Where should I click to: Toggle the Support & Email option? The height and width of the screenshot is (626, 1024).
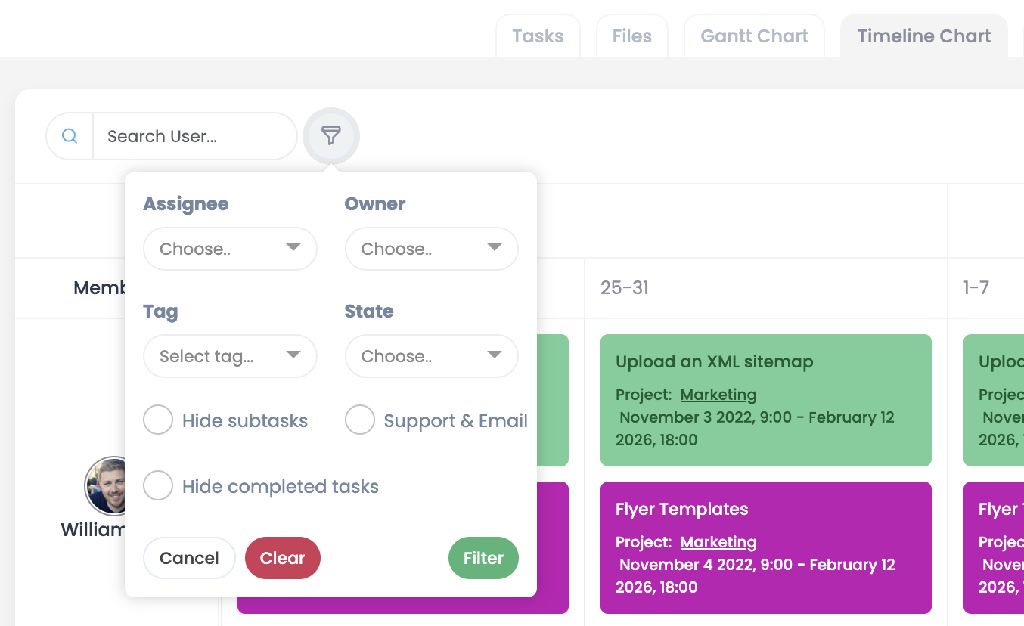(x=360, y=421)
